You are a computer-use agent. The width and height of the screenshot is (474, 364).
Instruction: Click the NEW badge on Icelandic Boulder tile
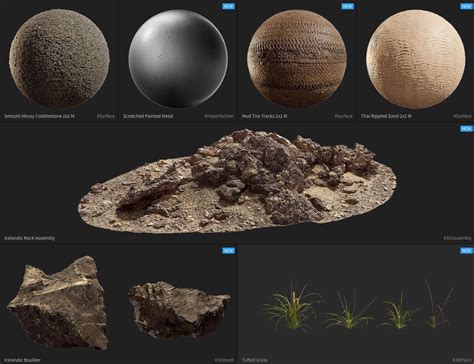(x=228, y=251)
